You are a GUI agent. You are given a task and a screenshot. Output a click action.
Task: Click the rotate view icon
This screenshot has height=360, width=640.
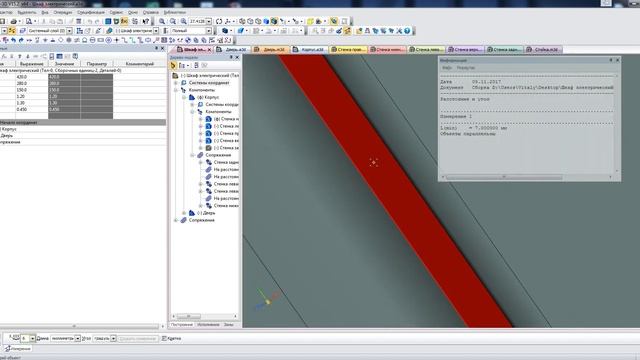219,21
